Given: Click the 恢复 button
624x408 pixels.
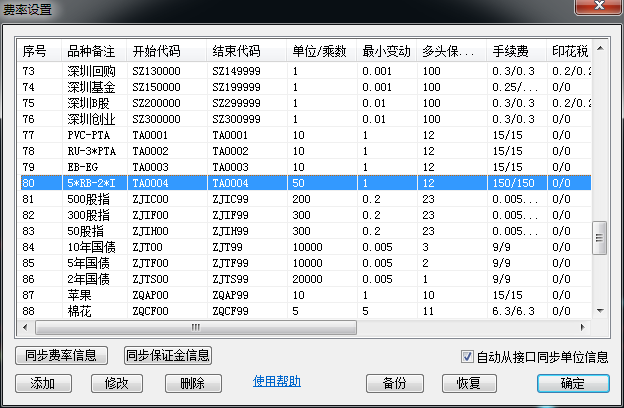Looking at the screenshot, I should point(469,383).
